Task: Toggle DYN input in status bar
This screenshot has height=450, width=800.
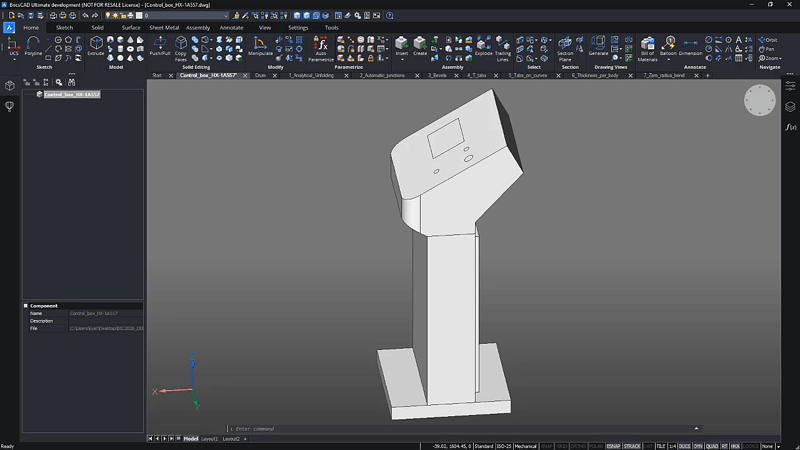Action: pos(698,446)
